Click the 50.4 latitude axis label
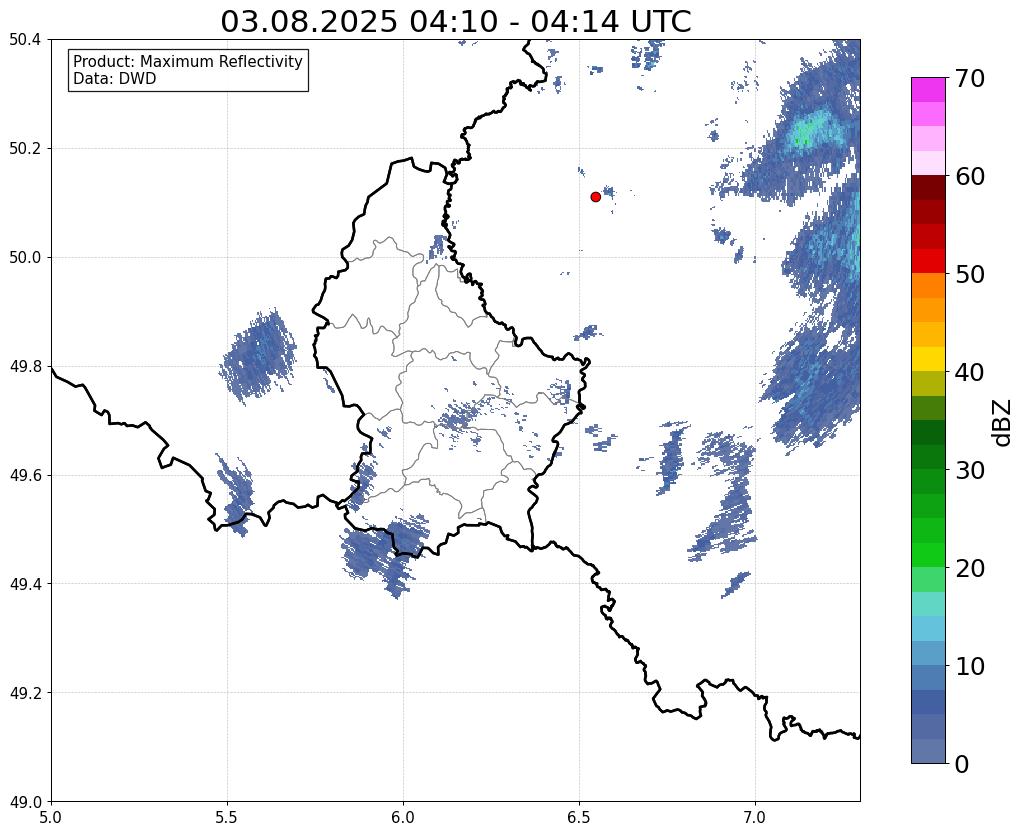1023x834 pixels. point(25,40)
